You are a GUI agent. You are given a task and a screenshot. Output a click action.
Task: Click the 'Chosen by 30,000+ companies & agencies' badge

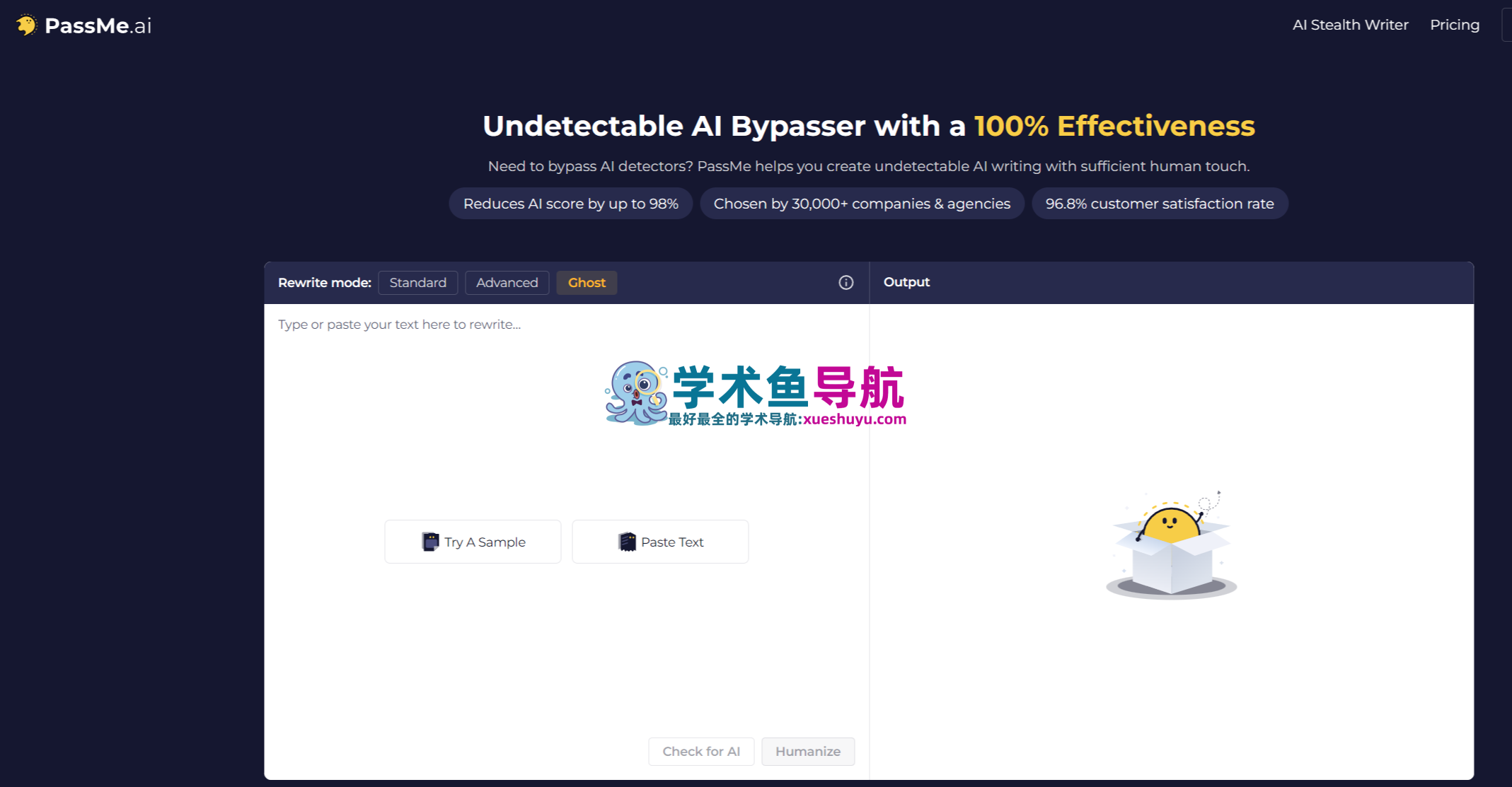coord(862,204)
